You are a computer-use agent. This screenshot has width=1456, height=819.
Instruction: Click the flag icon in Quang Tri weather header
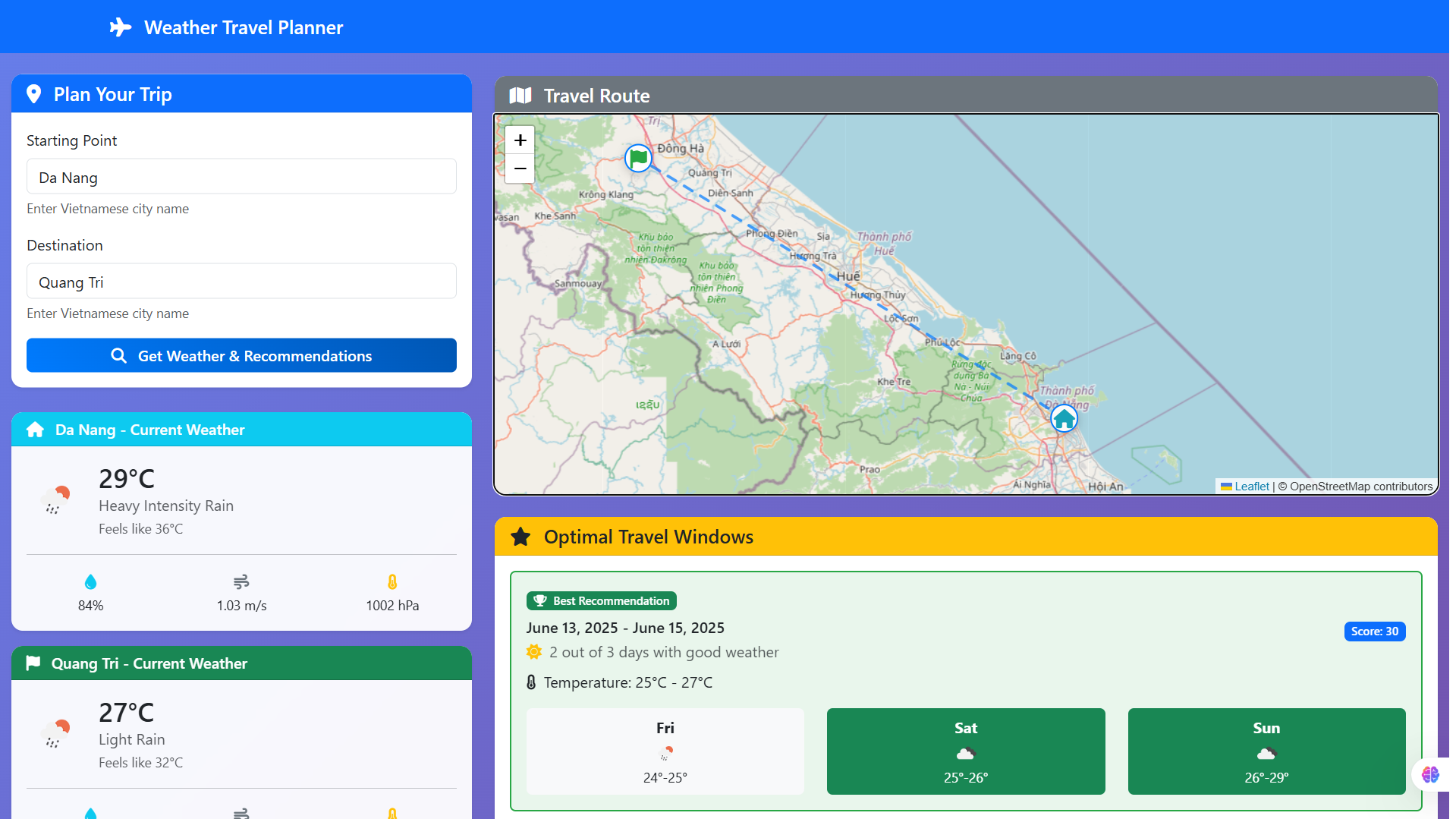(x=33, y=663)
